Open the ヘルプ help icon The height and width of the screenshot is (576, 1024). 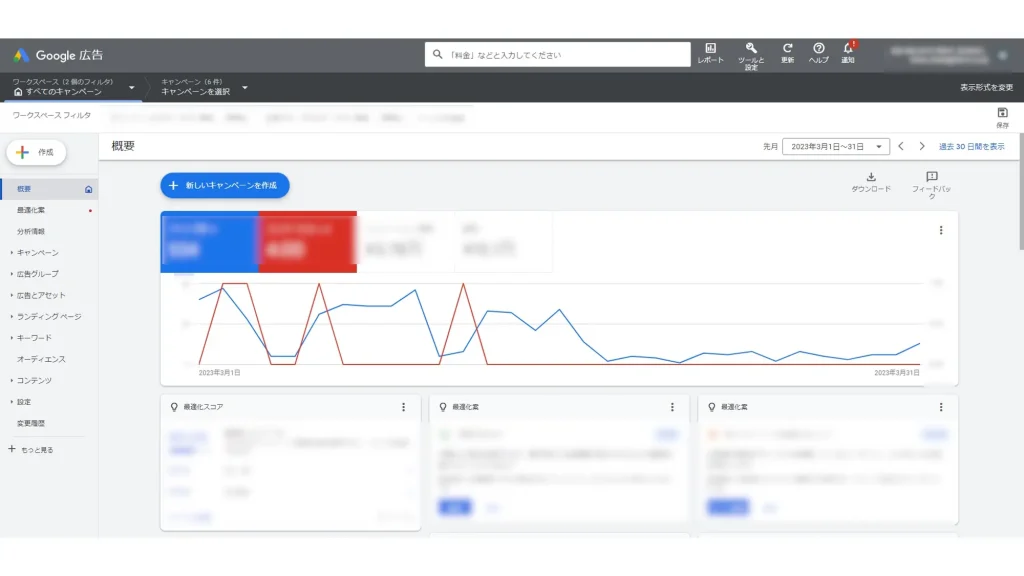(x=818, y=49)
